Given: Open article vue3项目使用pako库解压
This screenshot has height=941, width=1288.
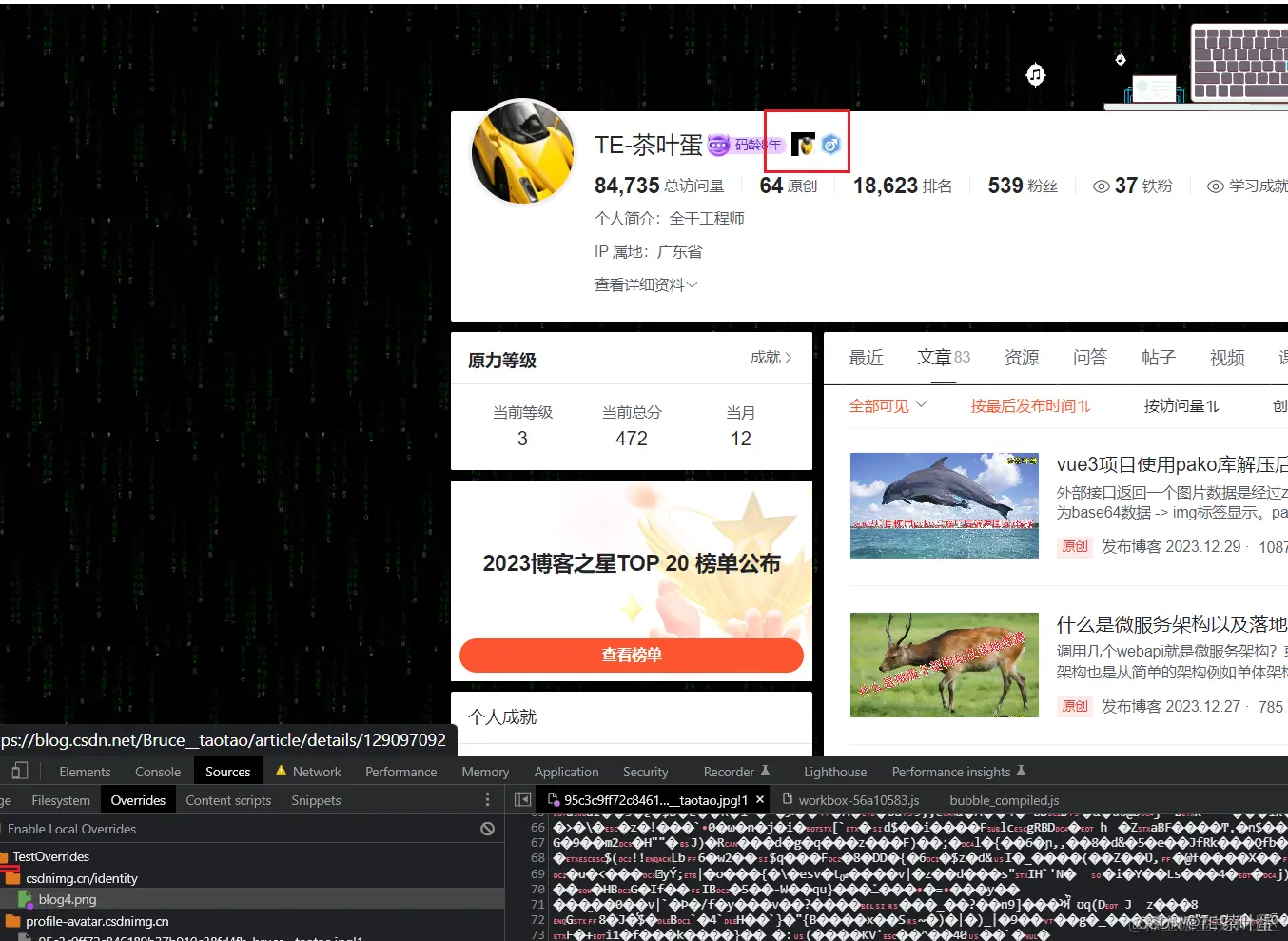Looking at the screenshot, I should coord(1172,464).
